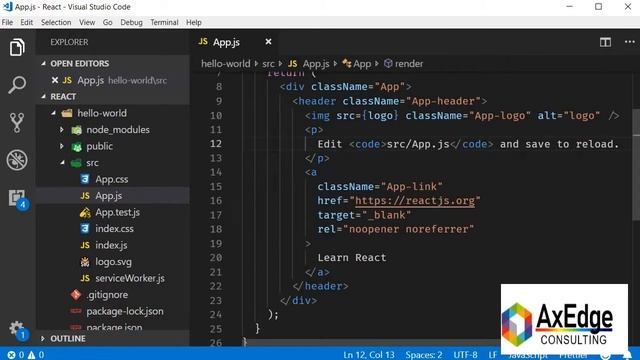Collapse the src folder arrow
Image resolution: width=640 pixels, height=360 pixels.
point(62,163)
